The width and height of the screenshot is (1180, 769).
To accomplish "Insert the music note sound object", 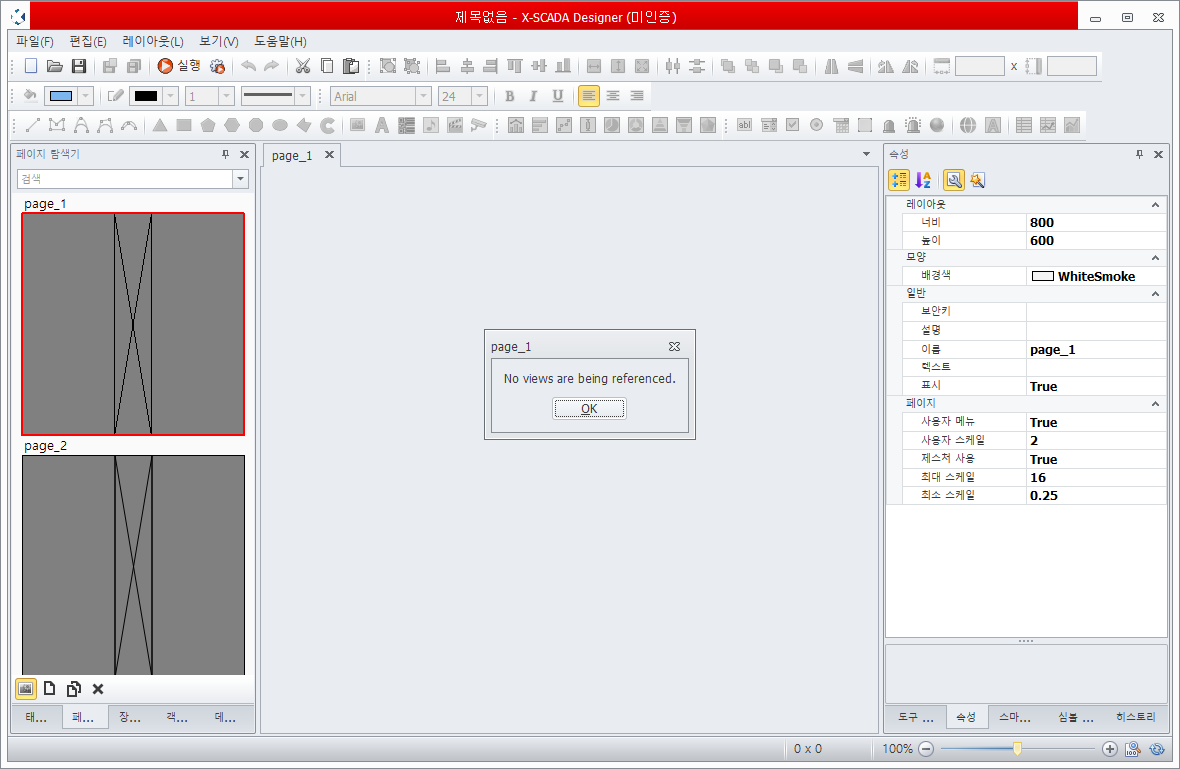I will [430, 125].
